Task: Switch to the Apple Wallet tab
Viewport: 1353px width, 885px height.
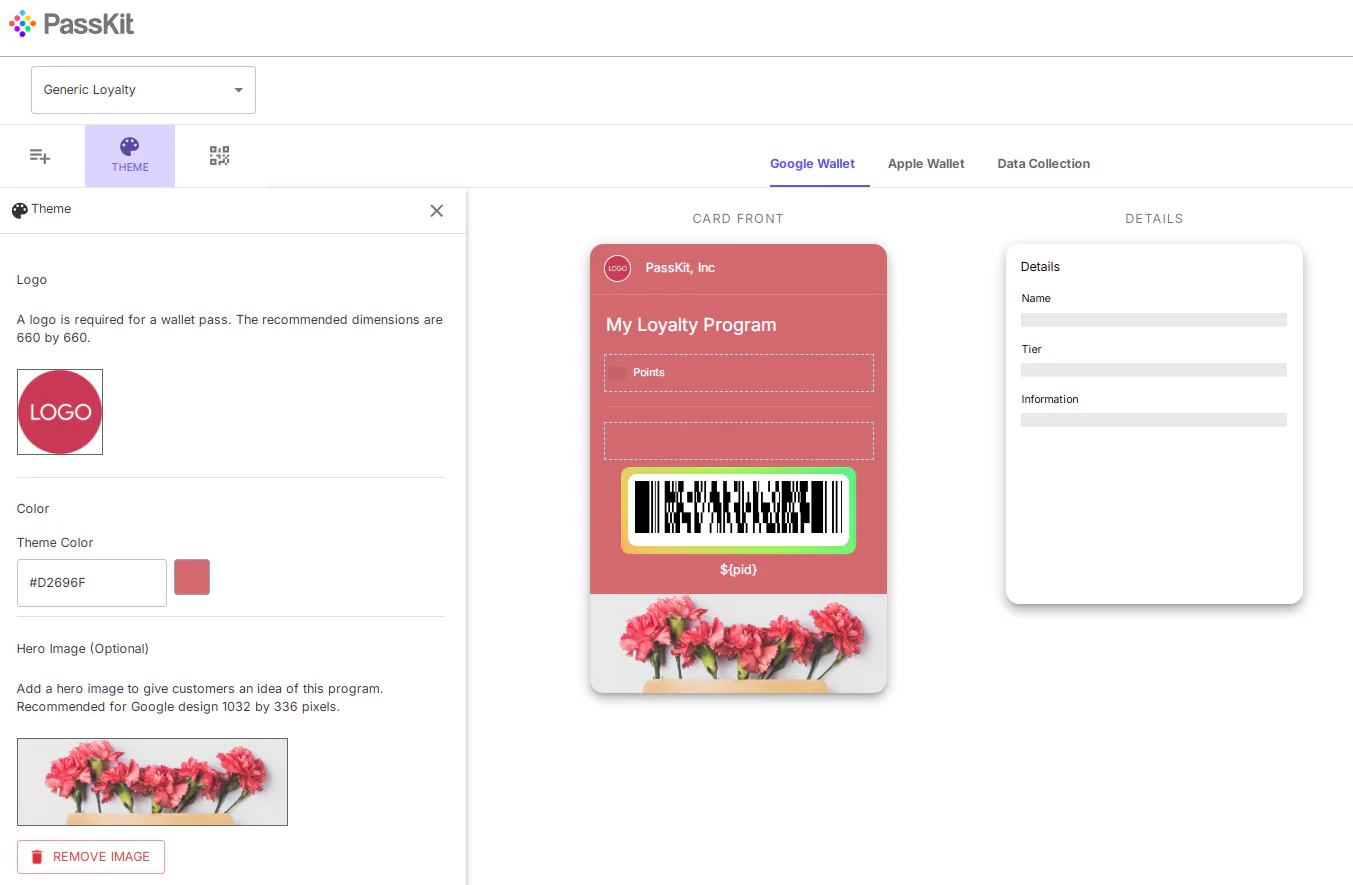Action: [x=926, y=164]
